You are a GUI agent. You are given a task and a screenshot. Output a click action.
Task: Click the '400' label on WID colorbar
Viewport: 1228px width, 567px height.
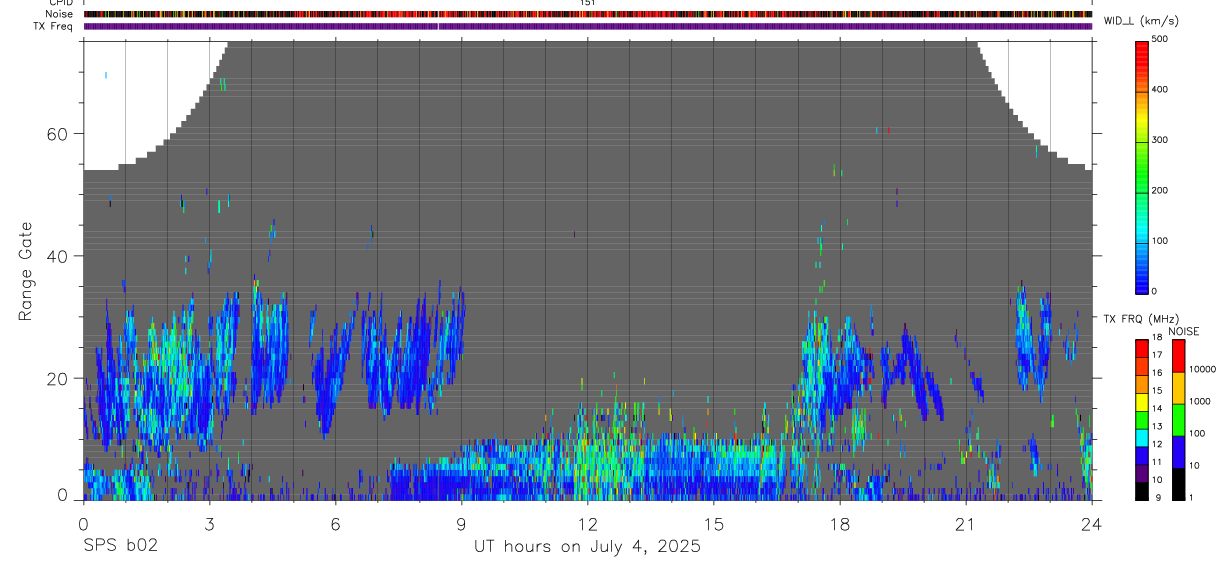1160,90
